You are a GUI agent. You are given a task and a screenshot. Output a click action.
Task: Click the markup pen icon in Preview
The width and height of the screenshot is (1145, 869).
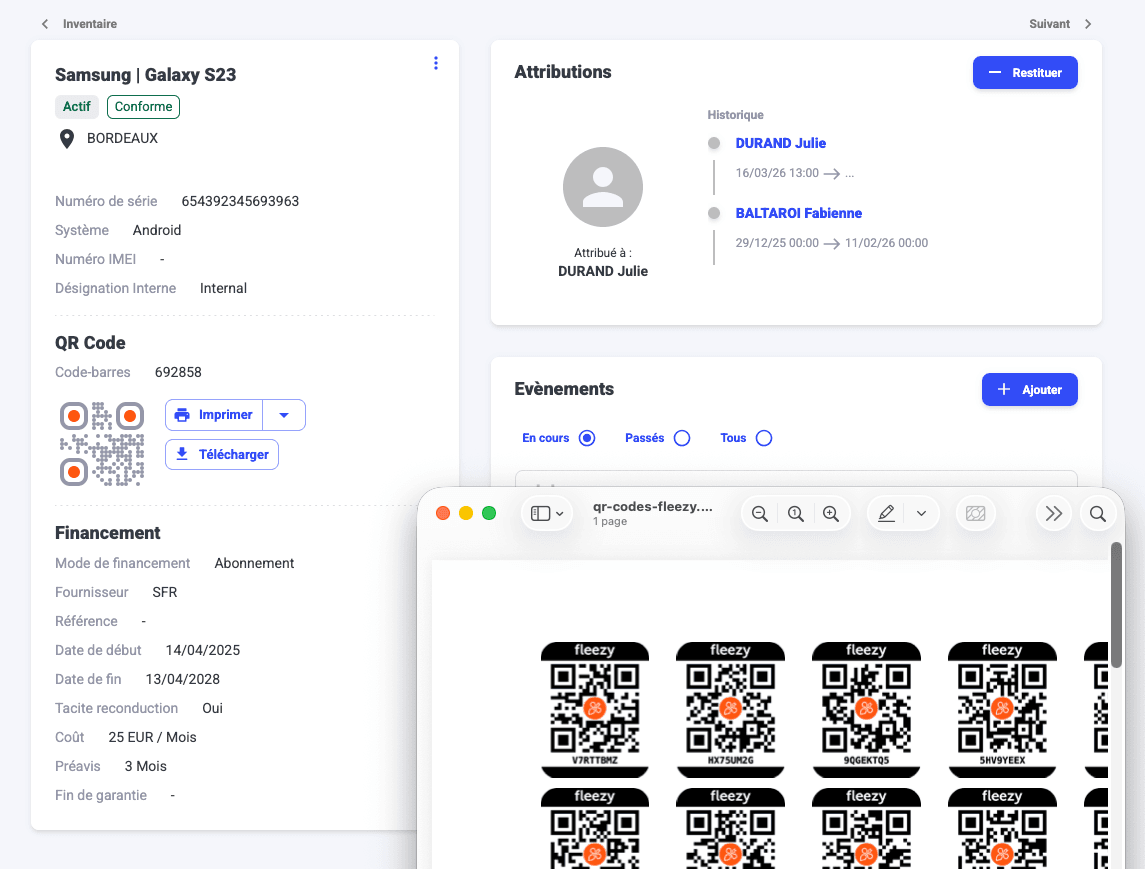(x=886, y=513)
